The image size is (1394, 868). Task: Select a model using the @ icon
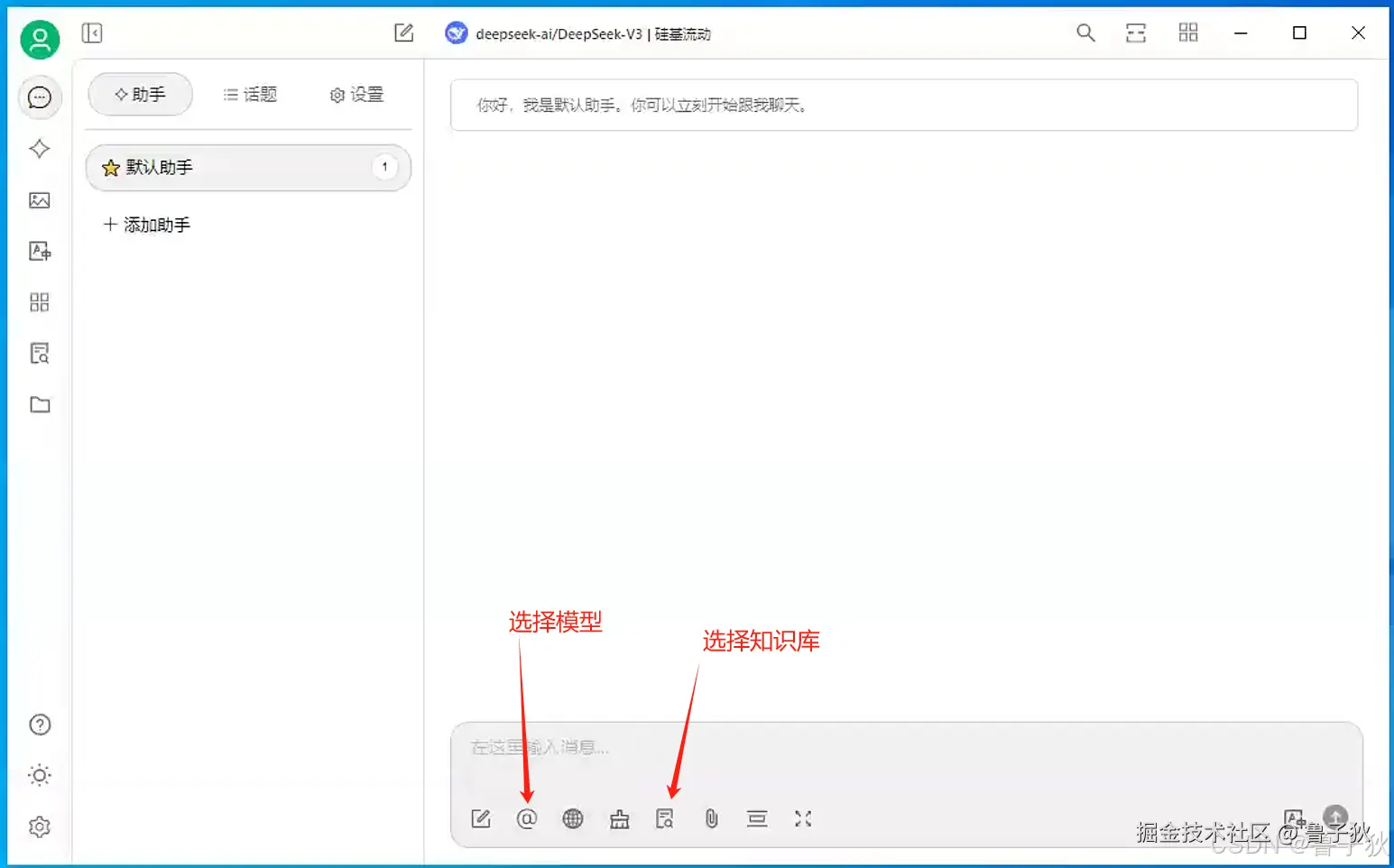tap(527, 818)
